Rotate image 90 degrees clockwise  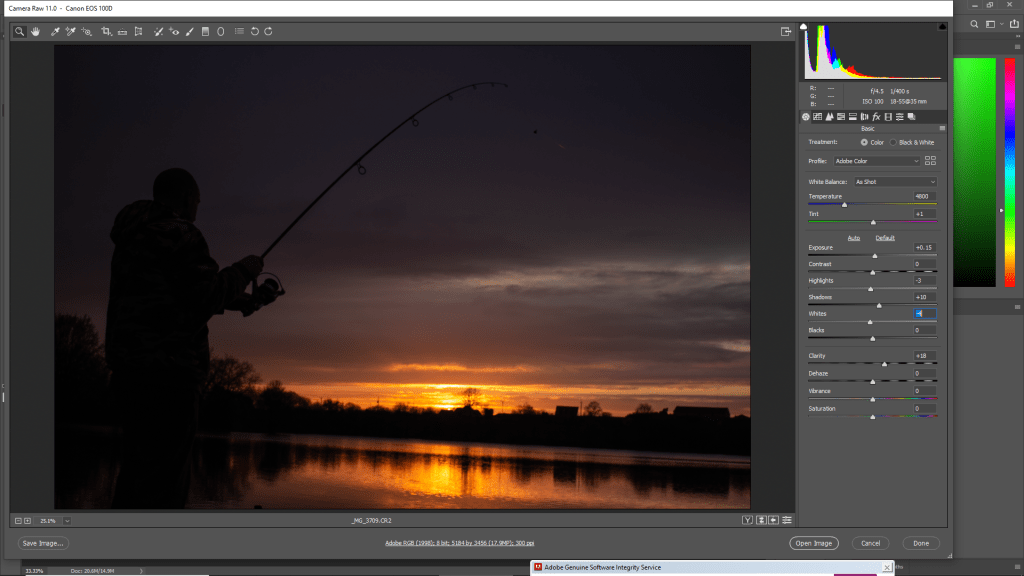pos(268,31)
